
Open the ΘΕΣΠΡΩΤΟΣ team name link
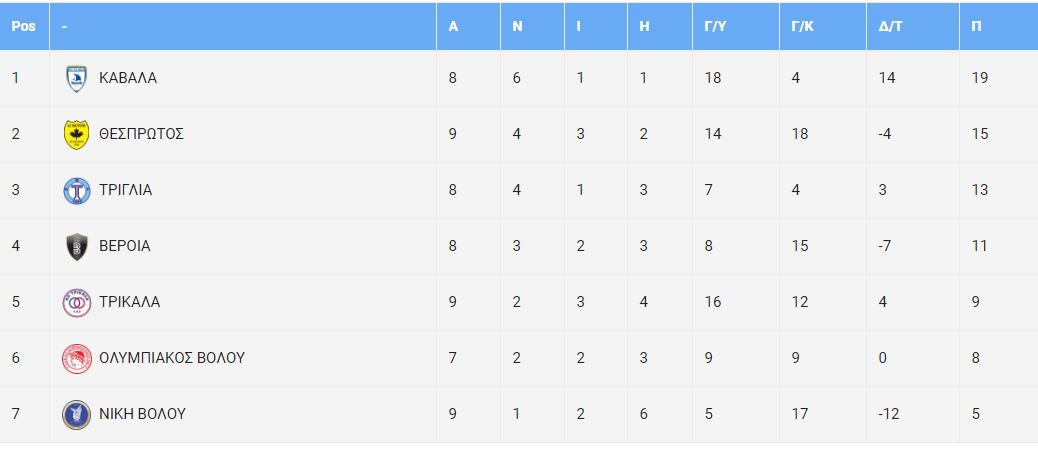141,134
